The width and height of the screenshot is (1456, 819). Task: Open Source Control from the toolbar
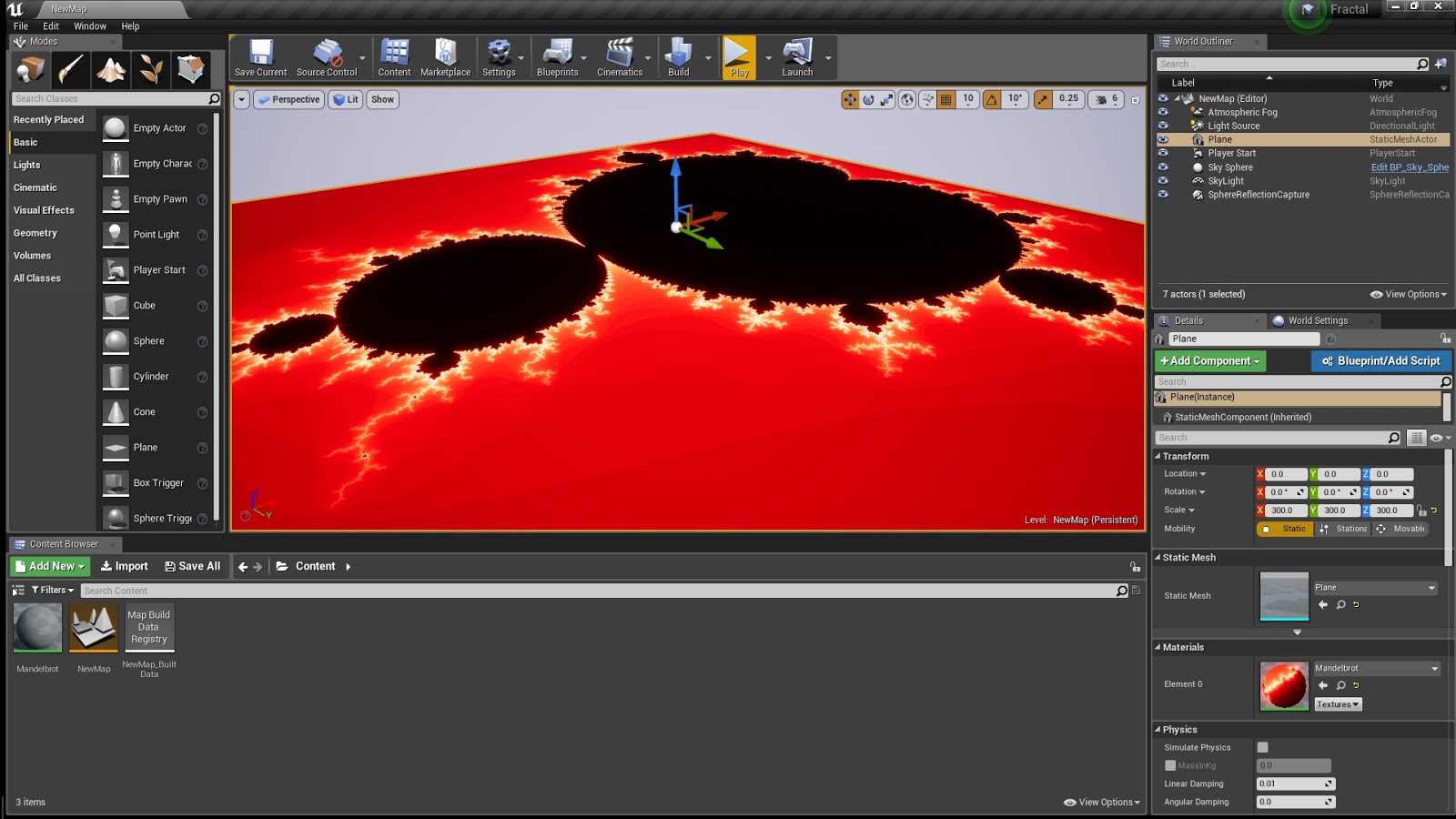pyautogui.click(x=327, y=57)
